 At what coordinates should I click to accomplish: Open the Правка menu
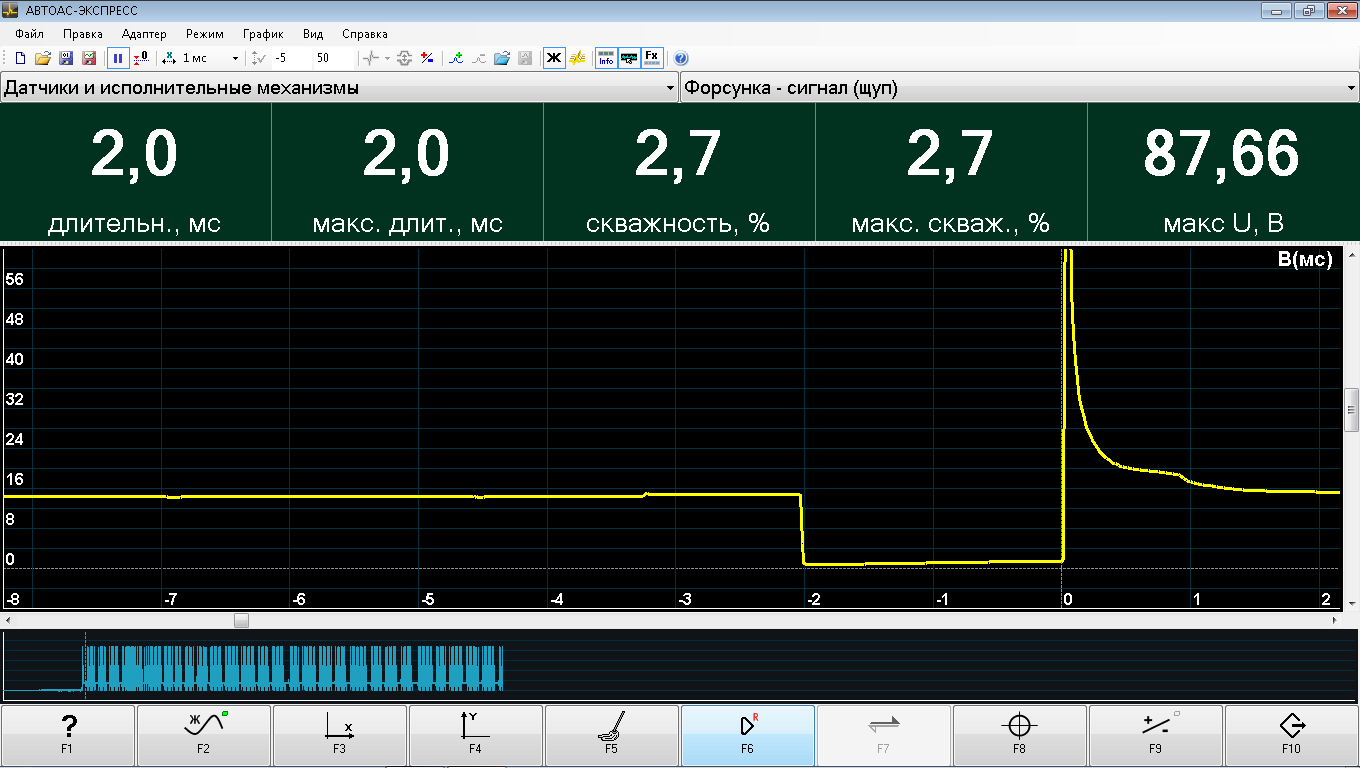point(83,34)
